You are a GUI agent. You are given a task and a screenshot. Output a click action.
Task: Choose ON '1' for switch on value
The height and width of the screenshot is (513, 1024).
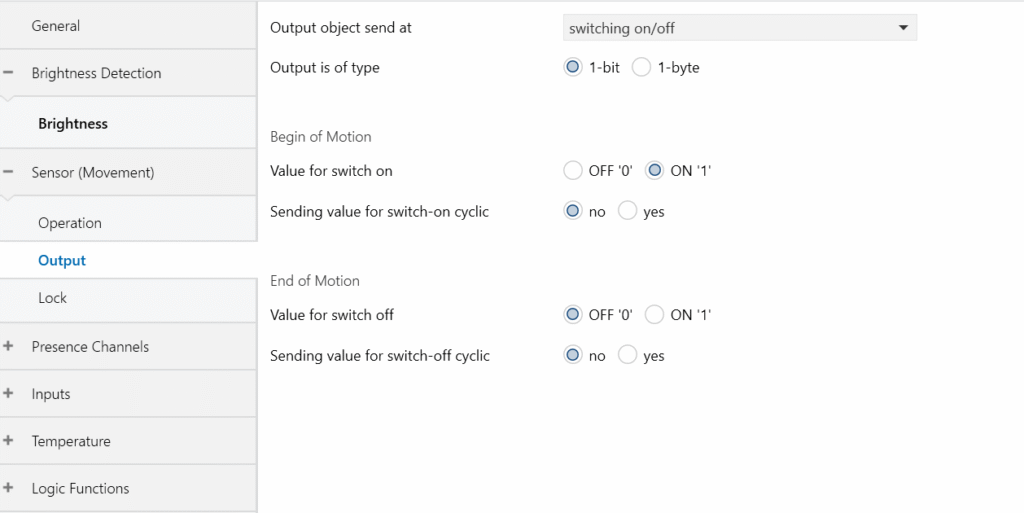pos(654,171)
